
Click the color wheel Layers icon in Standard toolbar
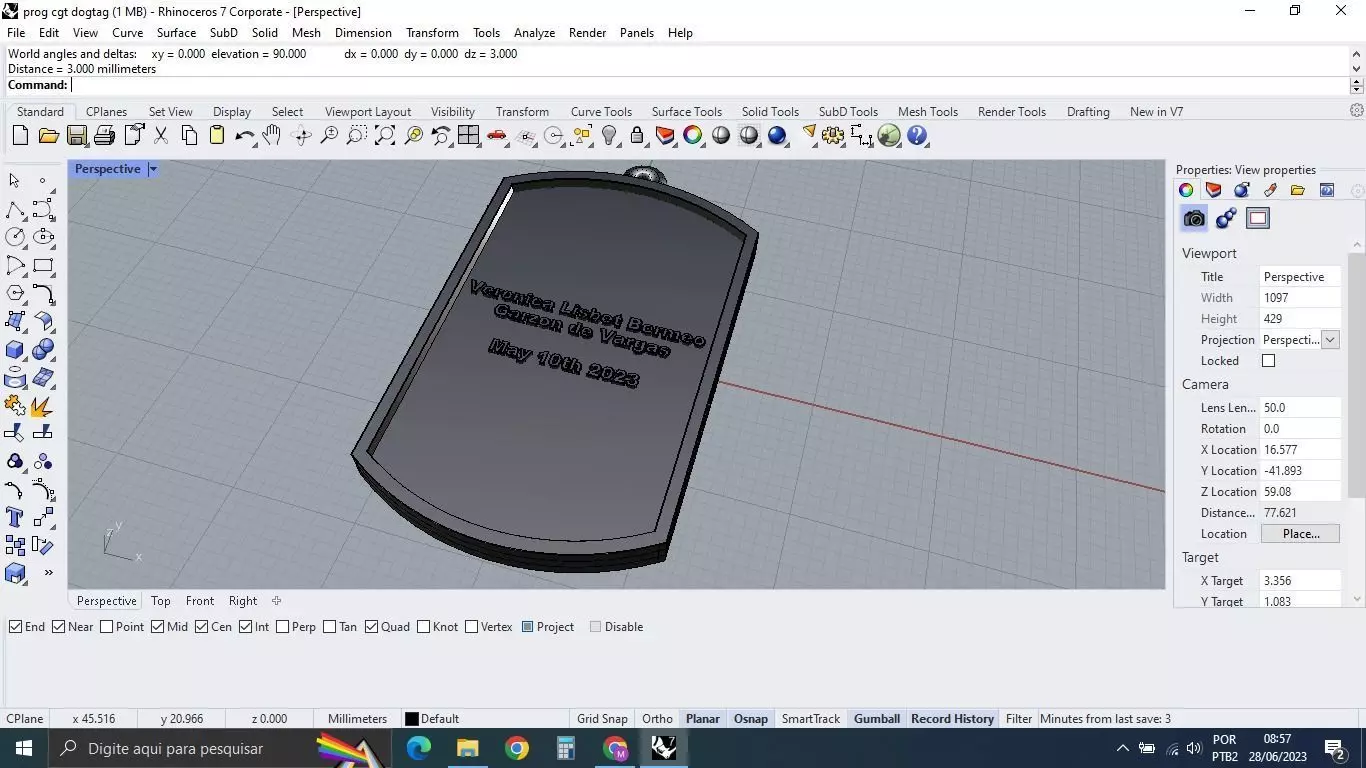click(x=693, y=136)
